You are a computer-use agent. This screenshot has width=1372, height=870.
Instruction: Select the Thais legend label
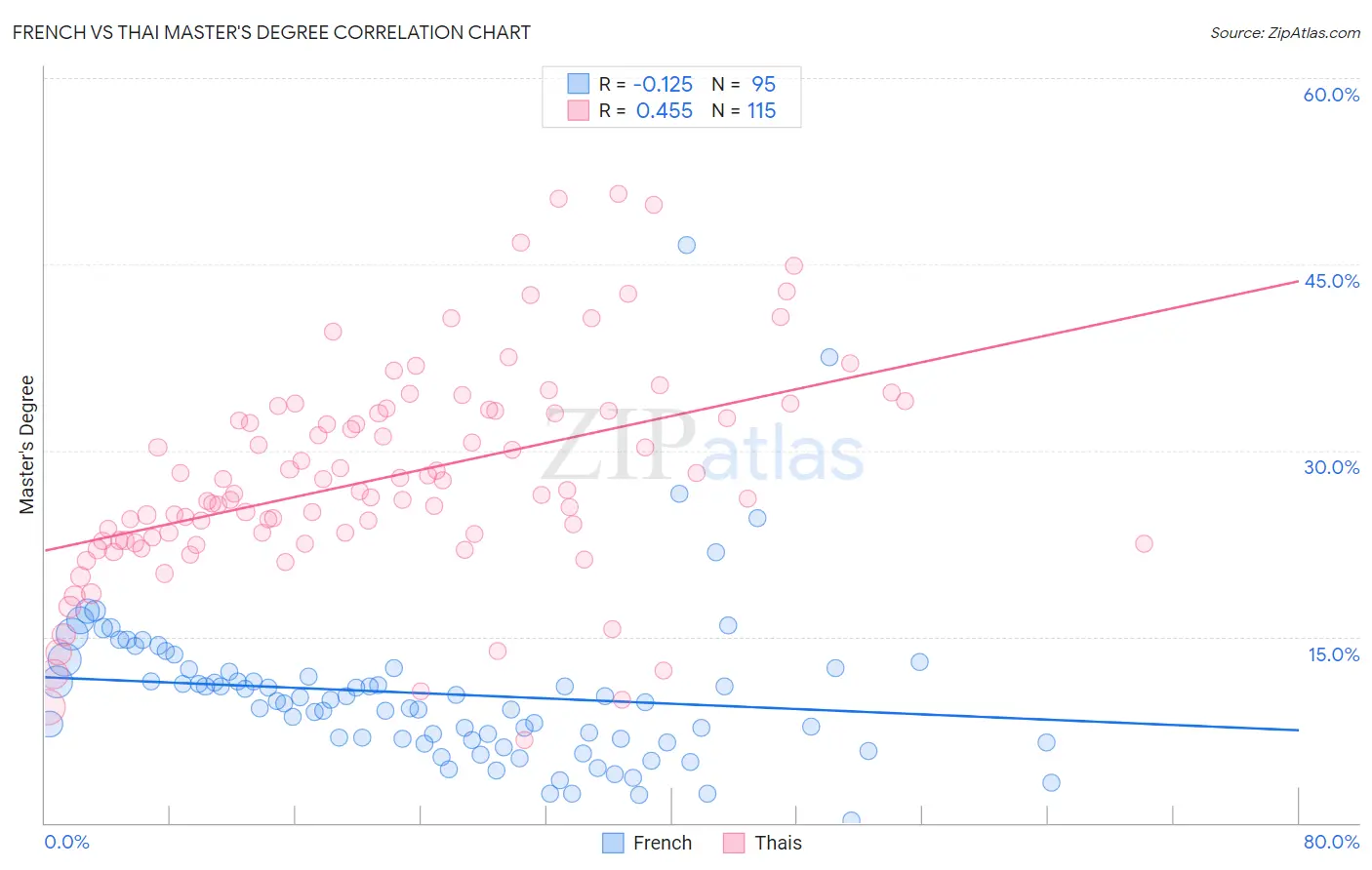coord(778,843)
